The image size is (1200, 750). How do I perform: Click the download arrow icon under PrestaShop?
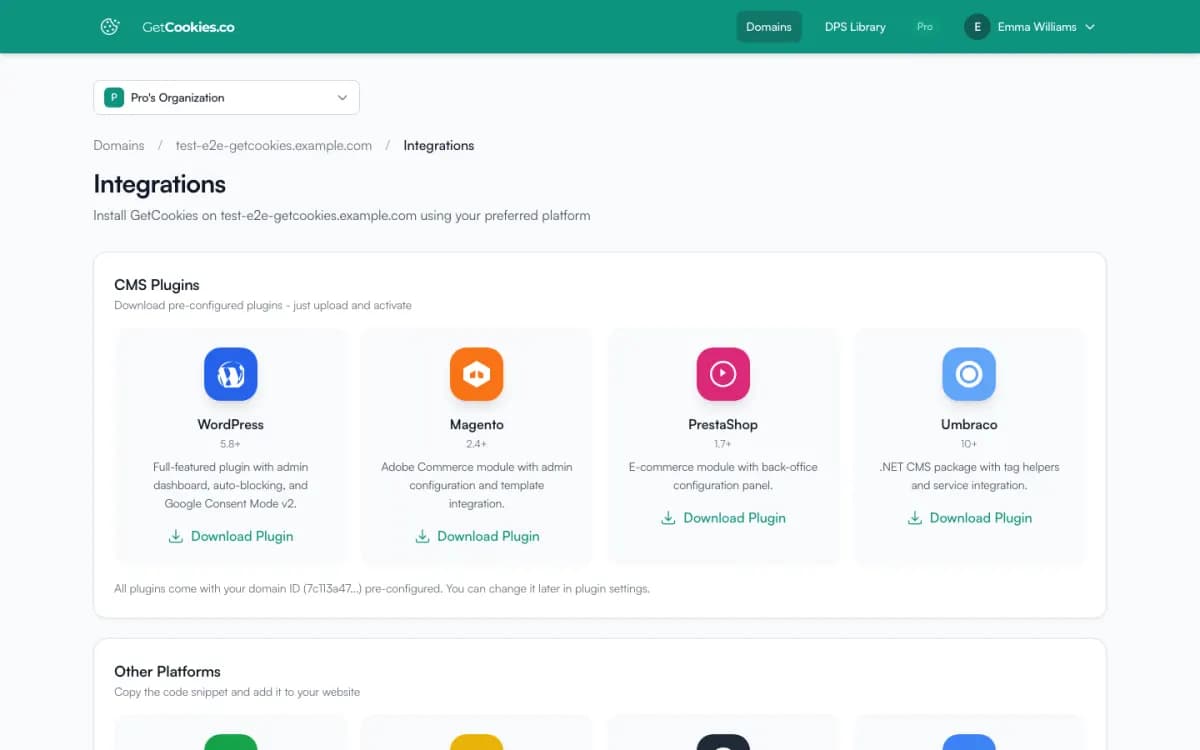click(x=668, y=518)
